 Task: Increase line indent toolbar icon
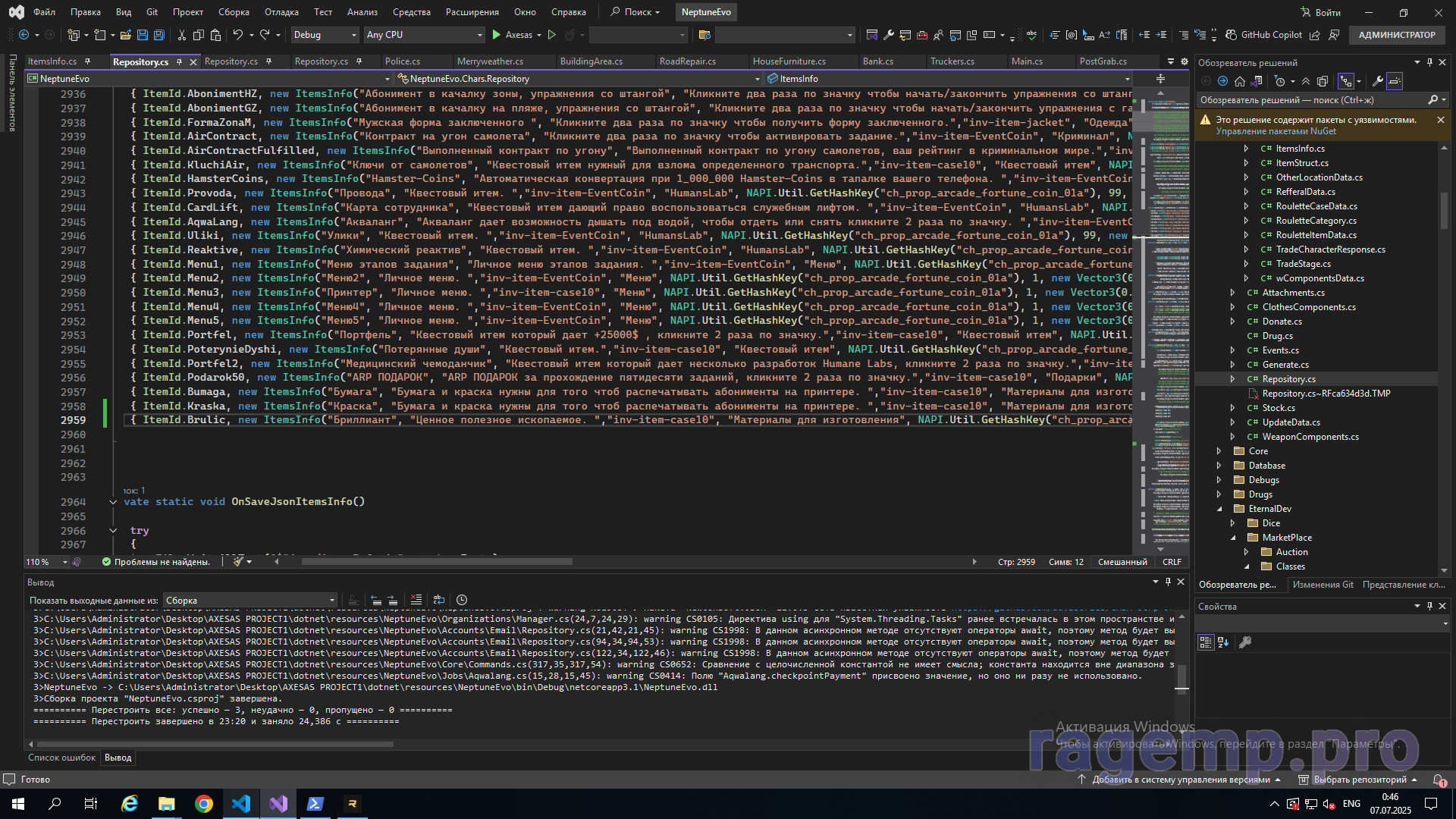pyautogui.click(x=1162, y=35)
